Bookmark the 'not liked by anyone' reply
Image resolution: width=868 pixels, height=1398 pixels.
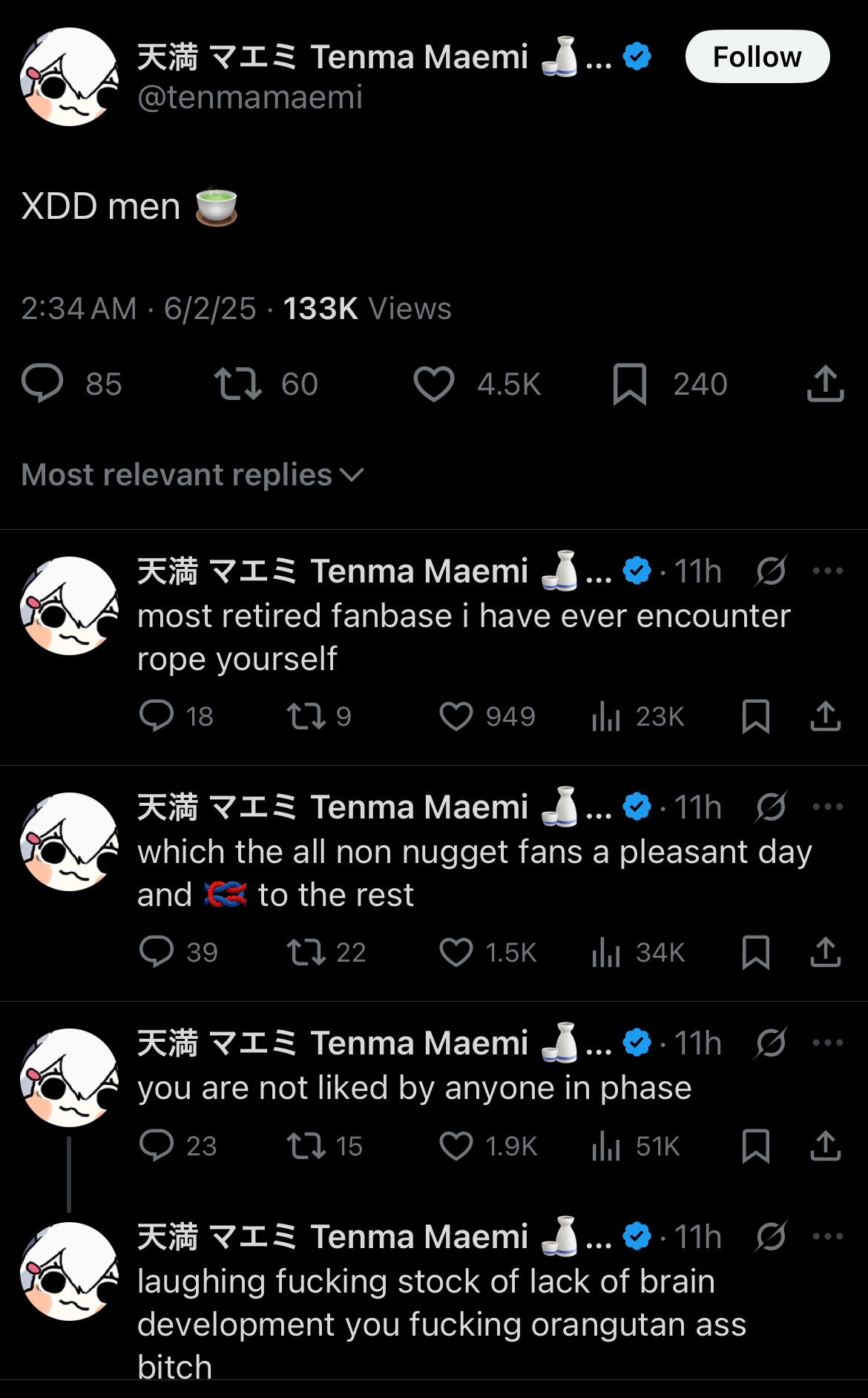point(755,1146)
